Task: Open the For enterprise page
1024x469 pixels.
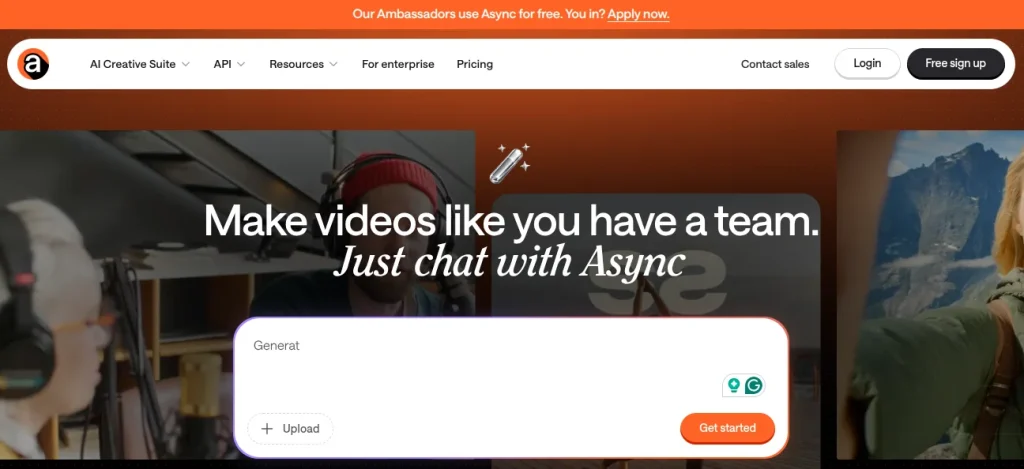Action: coord(398,64)
